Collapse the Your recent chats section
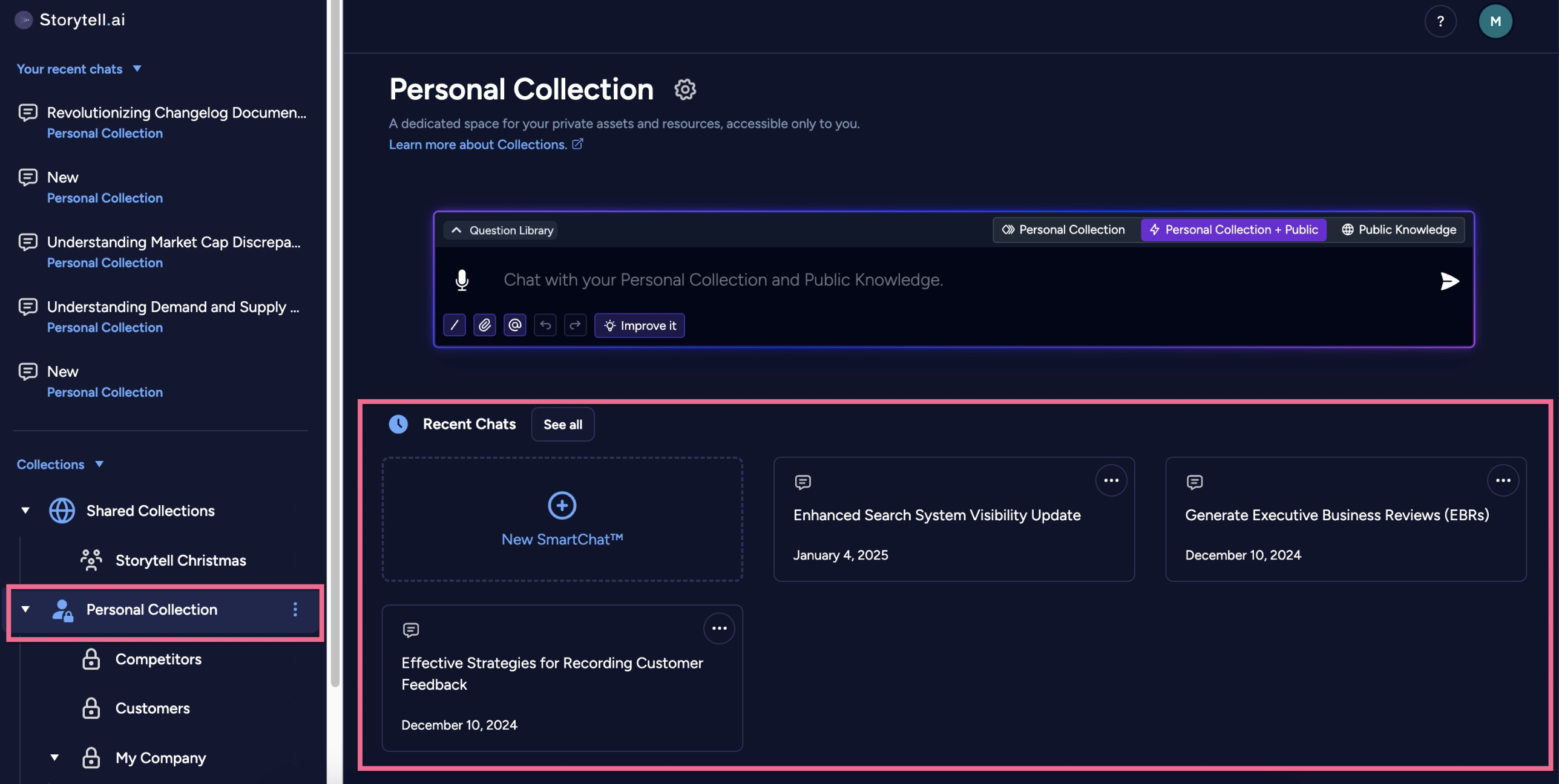This screenshot has width=1559, height=784. 137,68
